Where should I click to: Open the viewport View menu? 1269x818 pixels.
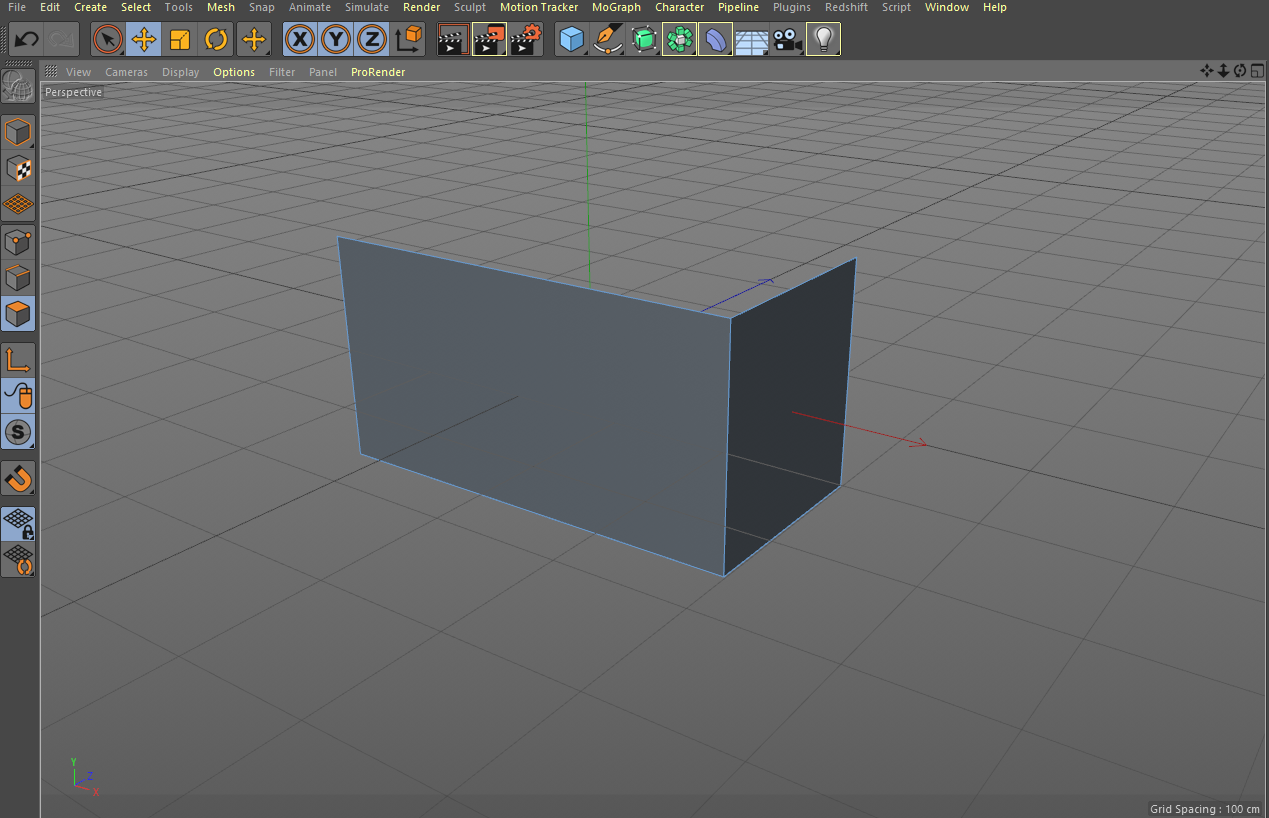(78, 72)
